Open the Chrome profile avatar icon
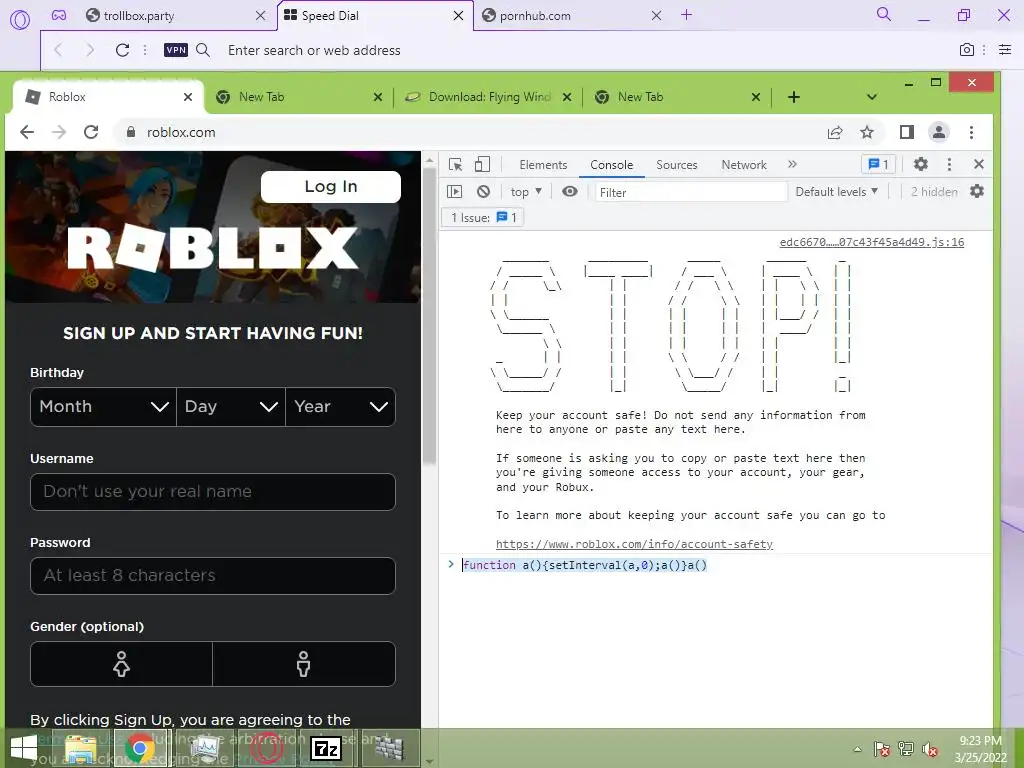The image size is (1024, 768). pos(938,132)
